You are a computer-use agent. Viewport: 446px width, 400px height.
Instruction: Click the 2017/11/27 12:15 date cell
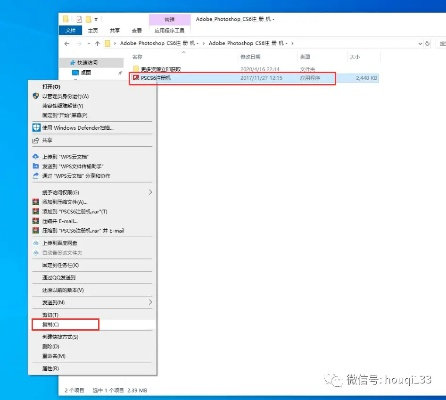[261, 78]
